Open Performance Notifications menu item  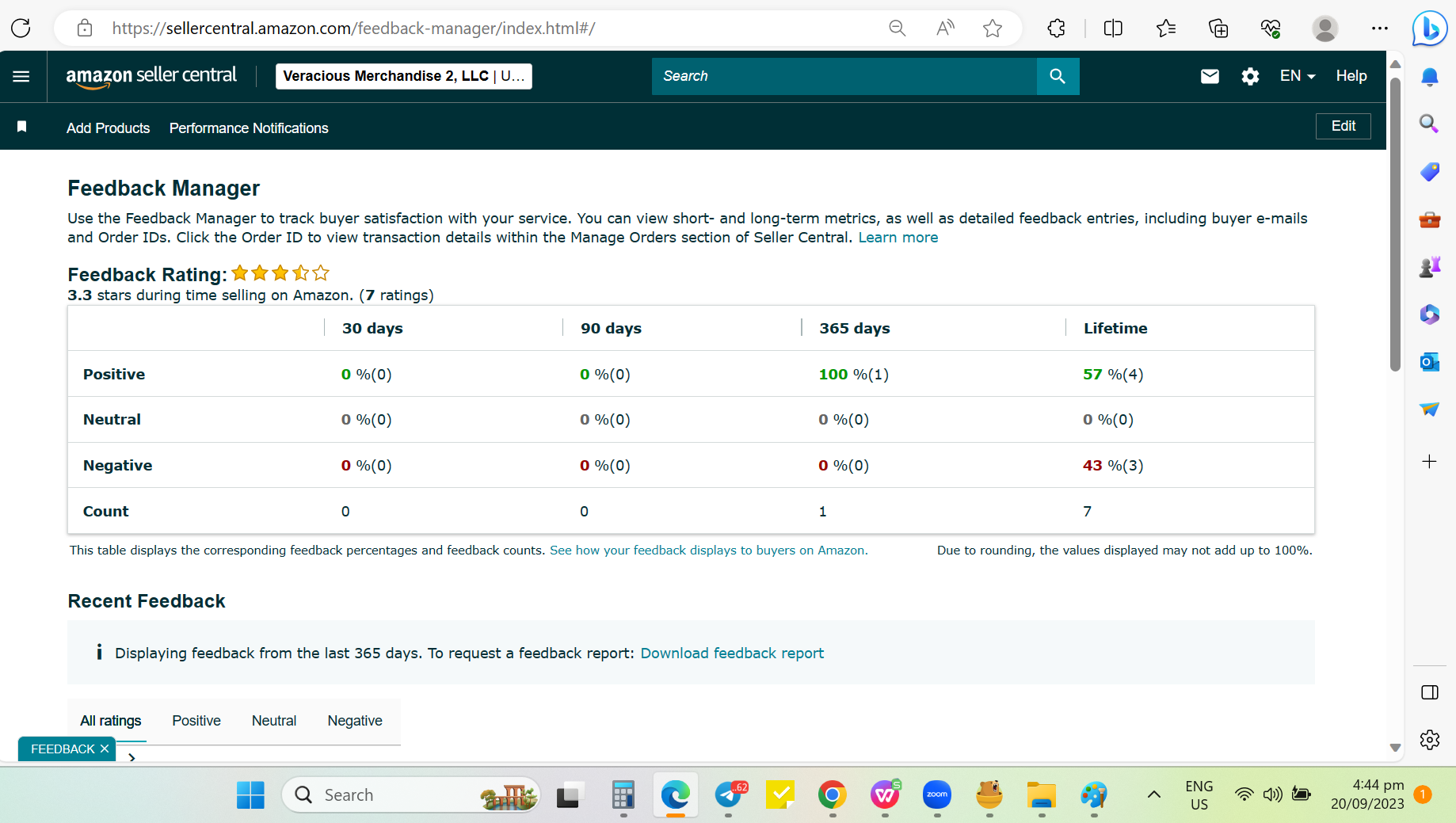(249, 128)
